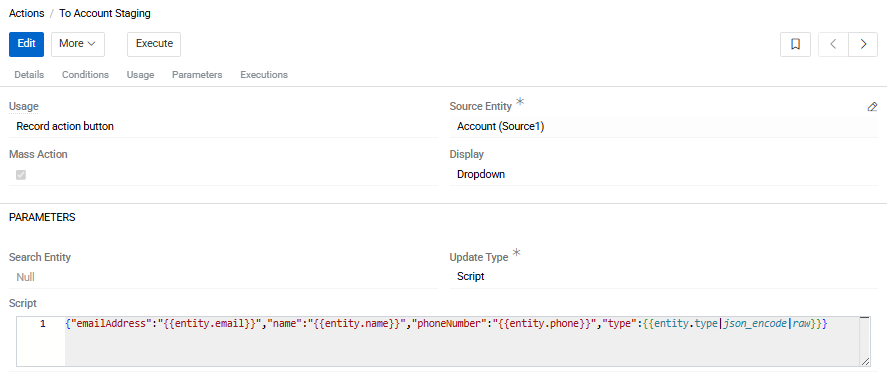Click the Execute button
This screenshot has height=374, width=887.
click(x=154, y=44)
